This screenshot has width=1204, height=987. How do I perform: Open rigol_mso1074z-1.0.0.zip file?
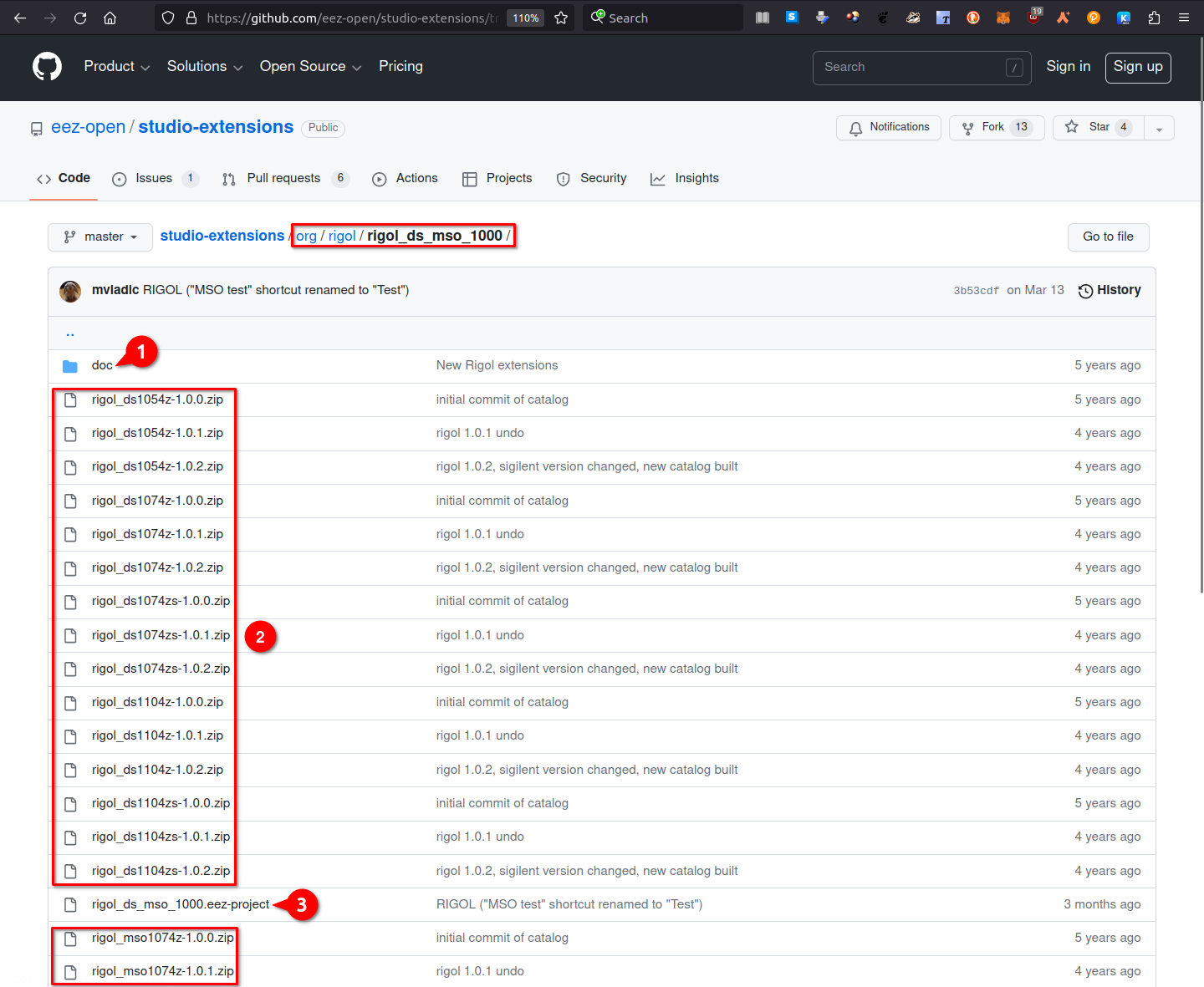tap(163, 938)
